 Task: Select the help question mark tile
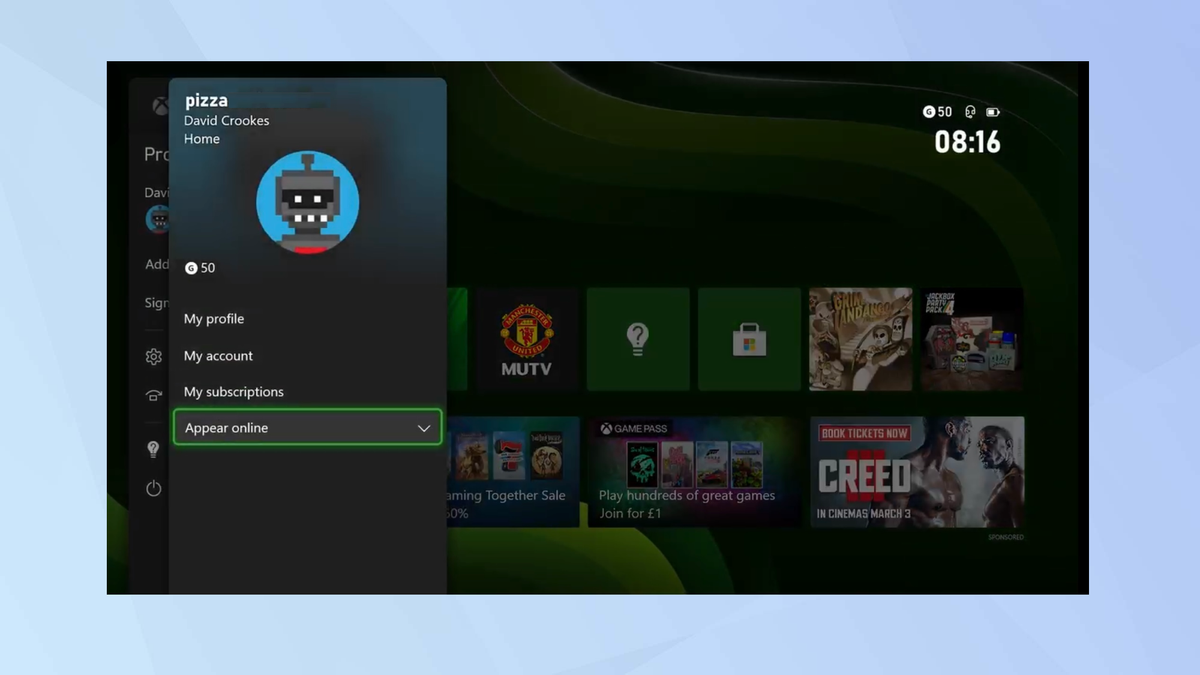[x=638, y=338]
